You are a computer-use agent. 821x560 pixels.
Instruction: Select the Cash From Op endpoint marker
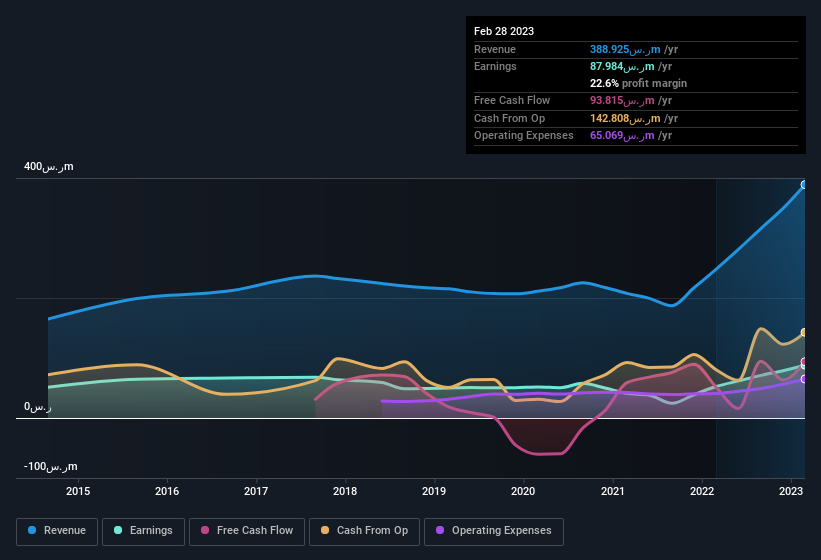[x=804, y=332]
